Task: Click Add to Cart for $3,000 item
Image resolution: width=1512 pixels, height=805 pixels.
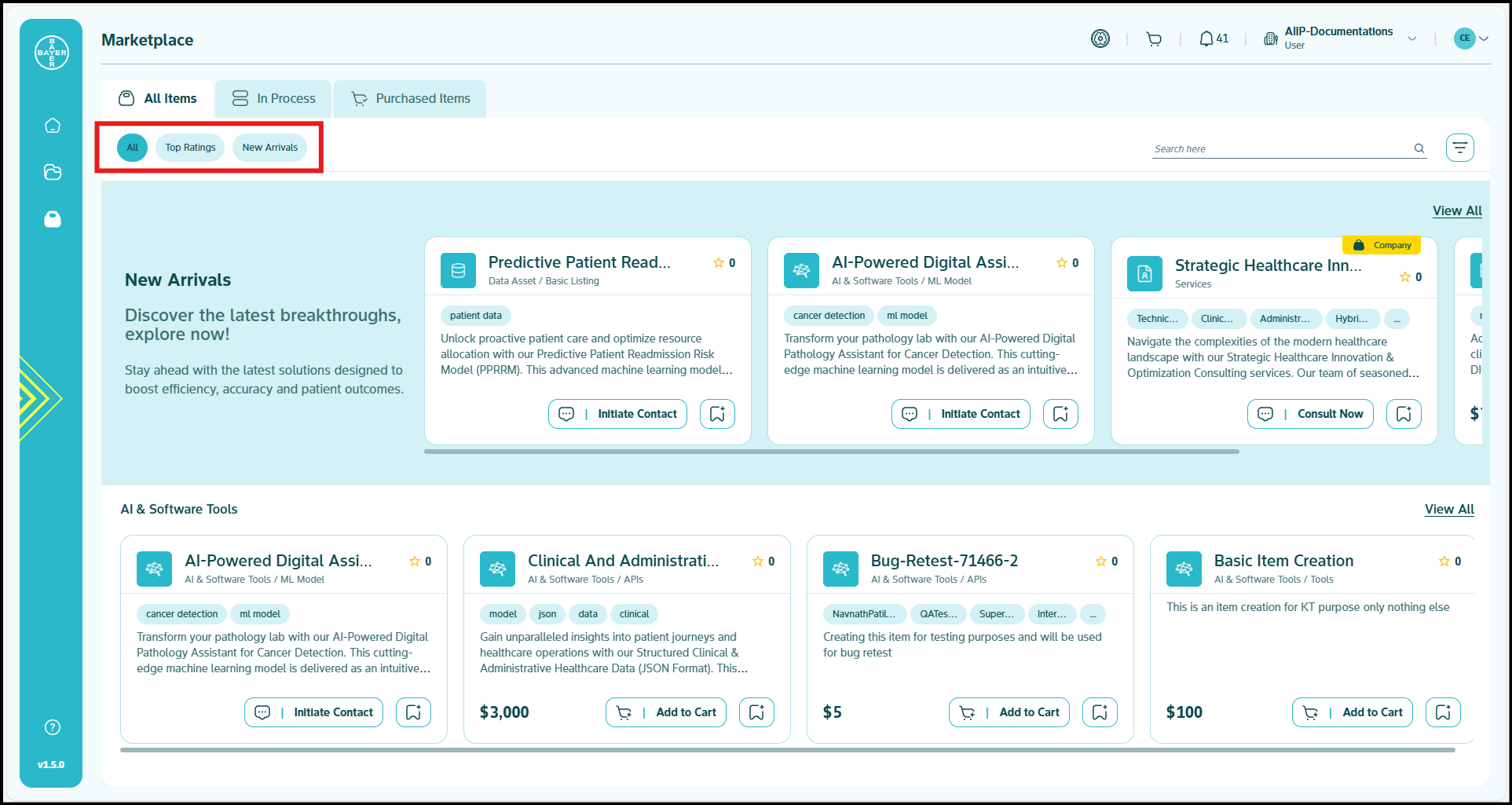Action: [666, 712]
